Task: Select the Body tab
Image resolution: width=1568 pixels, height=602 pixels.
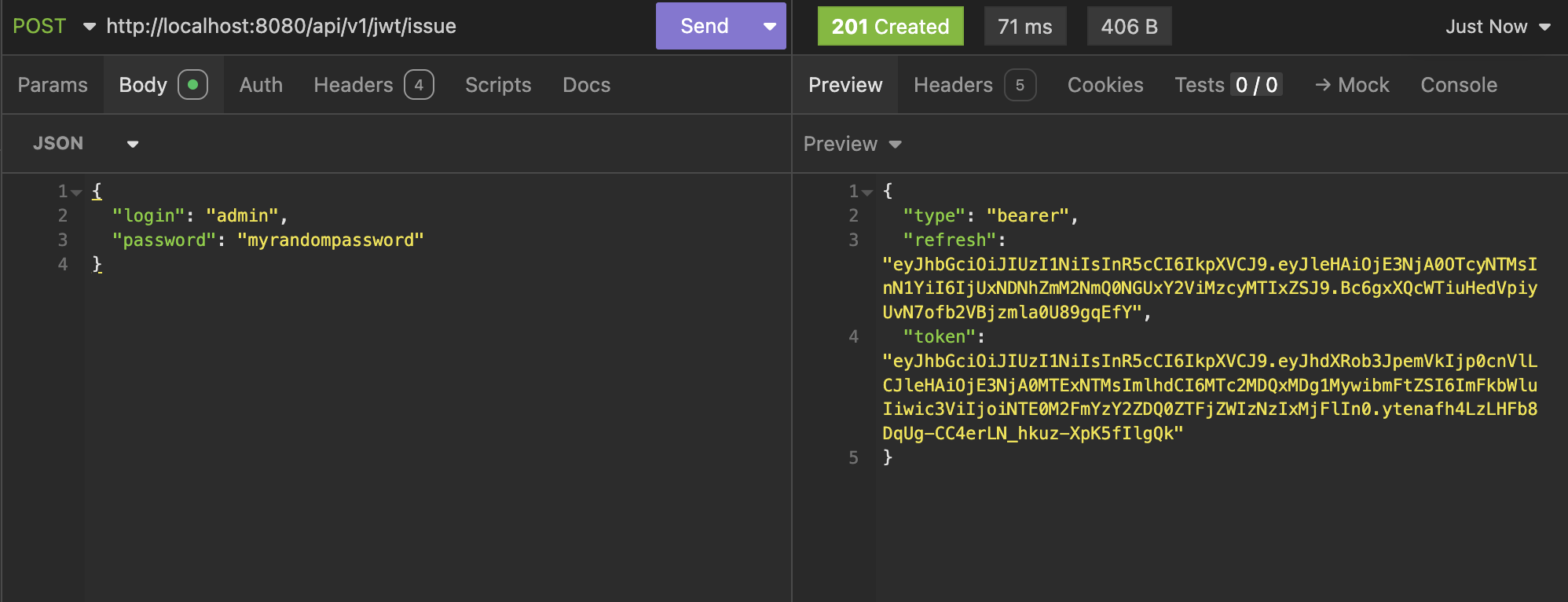Action: tap(163, 85)
